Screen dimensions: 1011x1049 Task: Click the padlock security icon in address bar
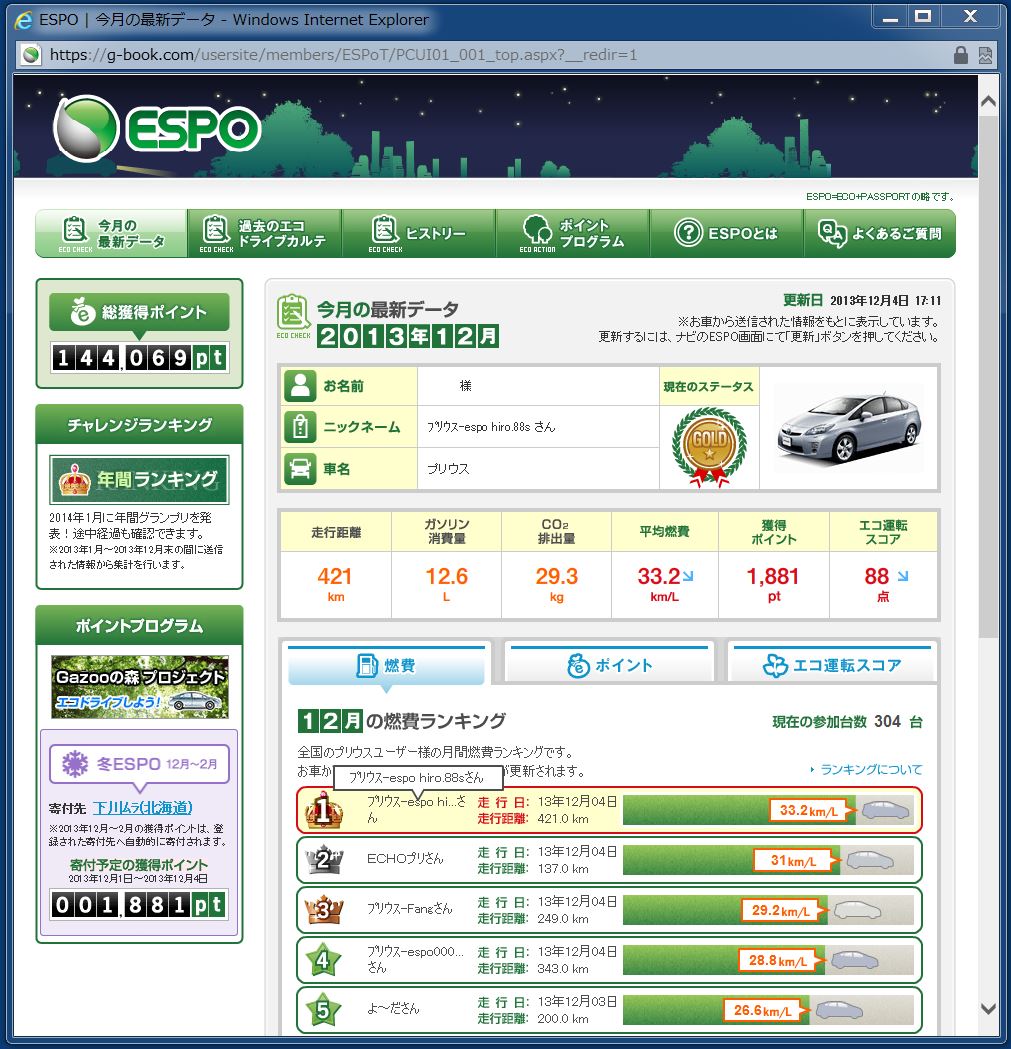[961, 55]
